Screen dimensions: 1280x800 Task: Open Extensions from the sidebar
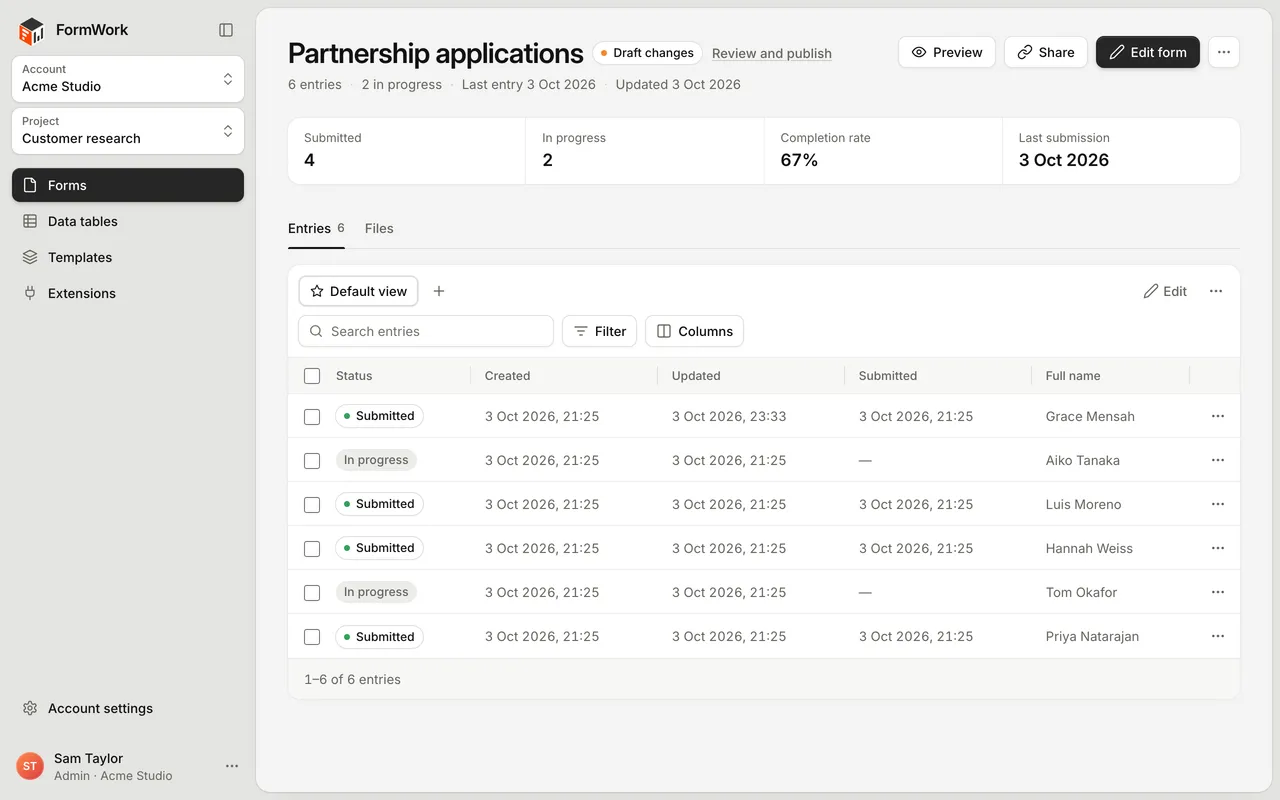click(128, 293)
